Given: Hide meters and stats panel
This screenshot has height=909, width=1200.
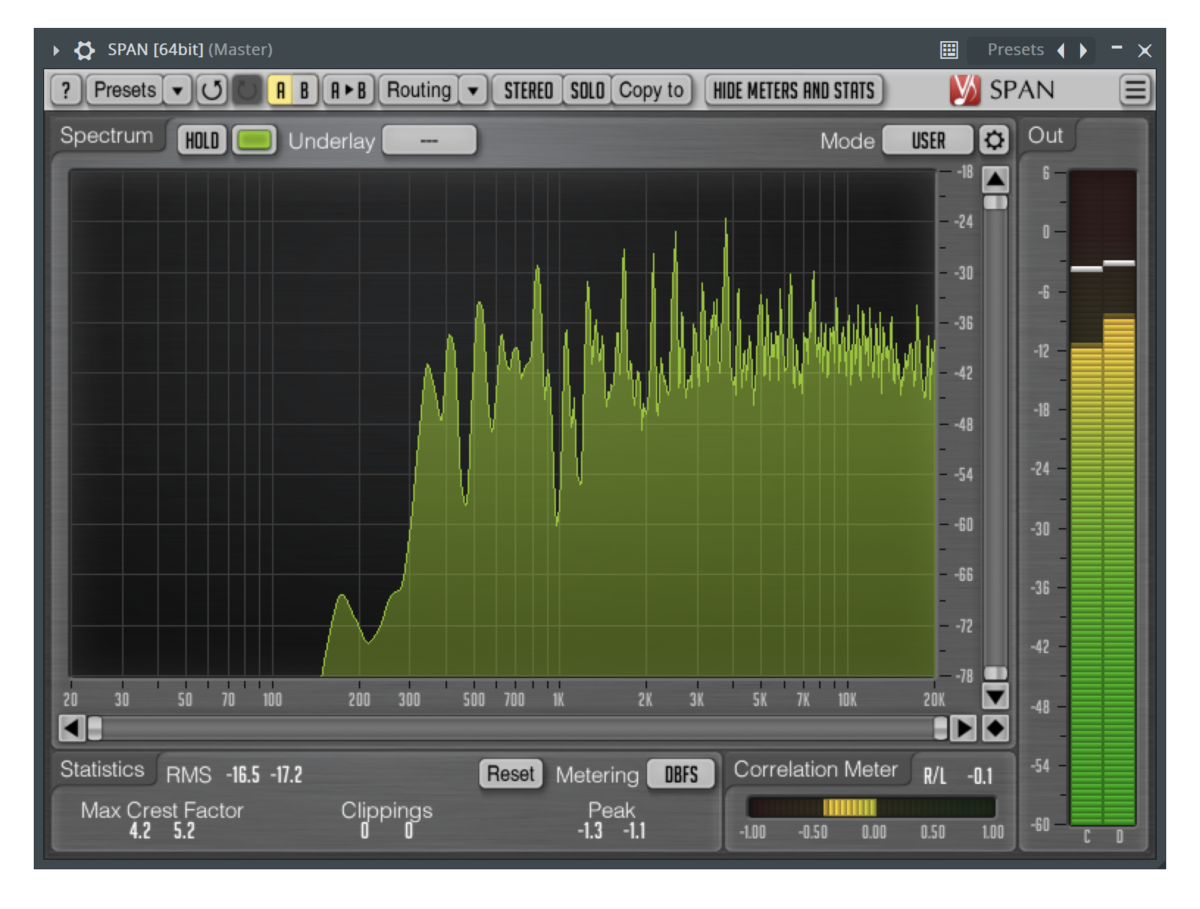Looking at the screenshot, I should 794,90.
